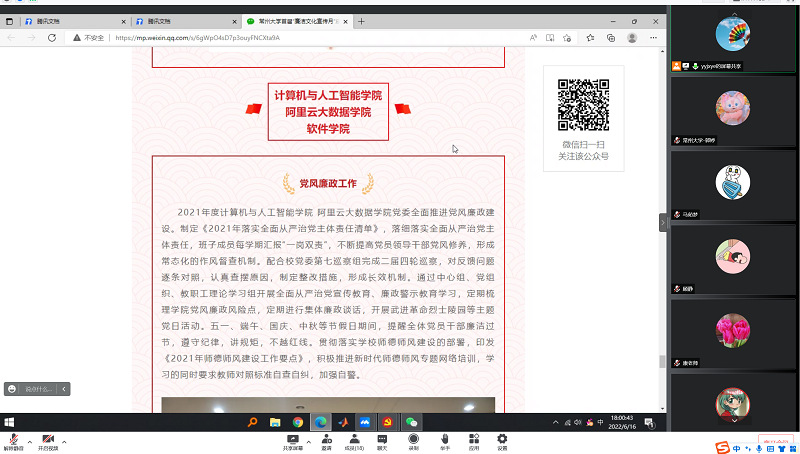Viewport: 800px width, 454px height.
Task: Open a new browser tab
Action: (x=361, y=21)
